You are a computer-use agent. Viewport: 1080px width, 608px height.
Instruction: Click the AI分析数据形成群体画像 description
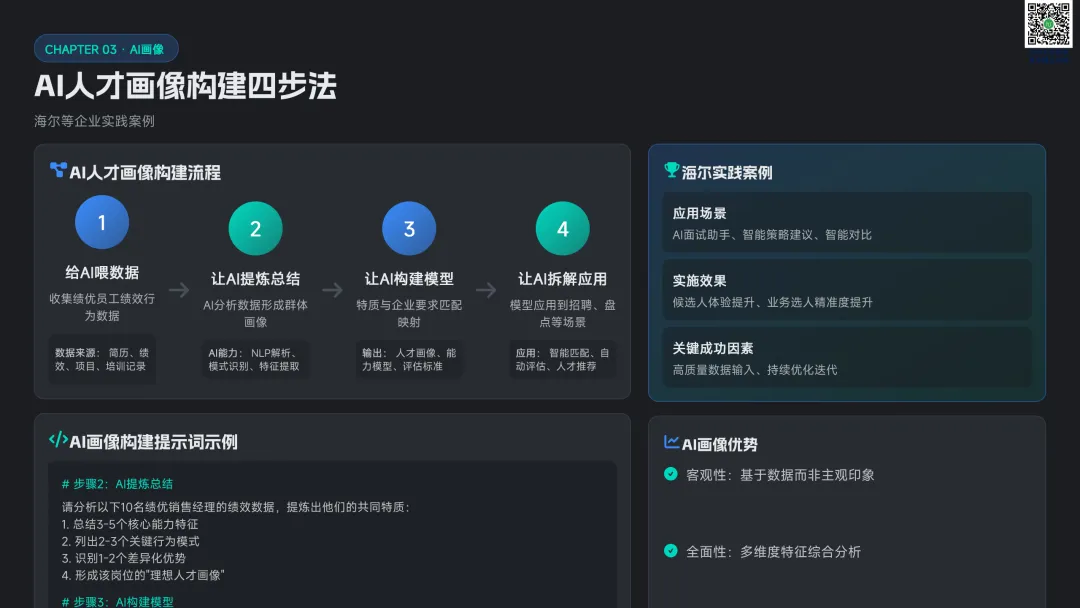256,313
